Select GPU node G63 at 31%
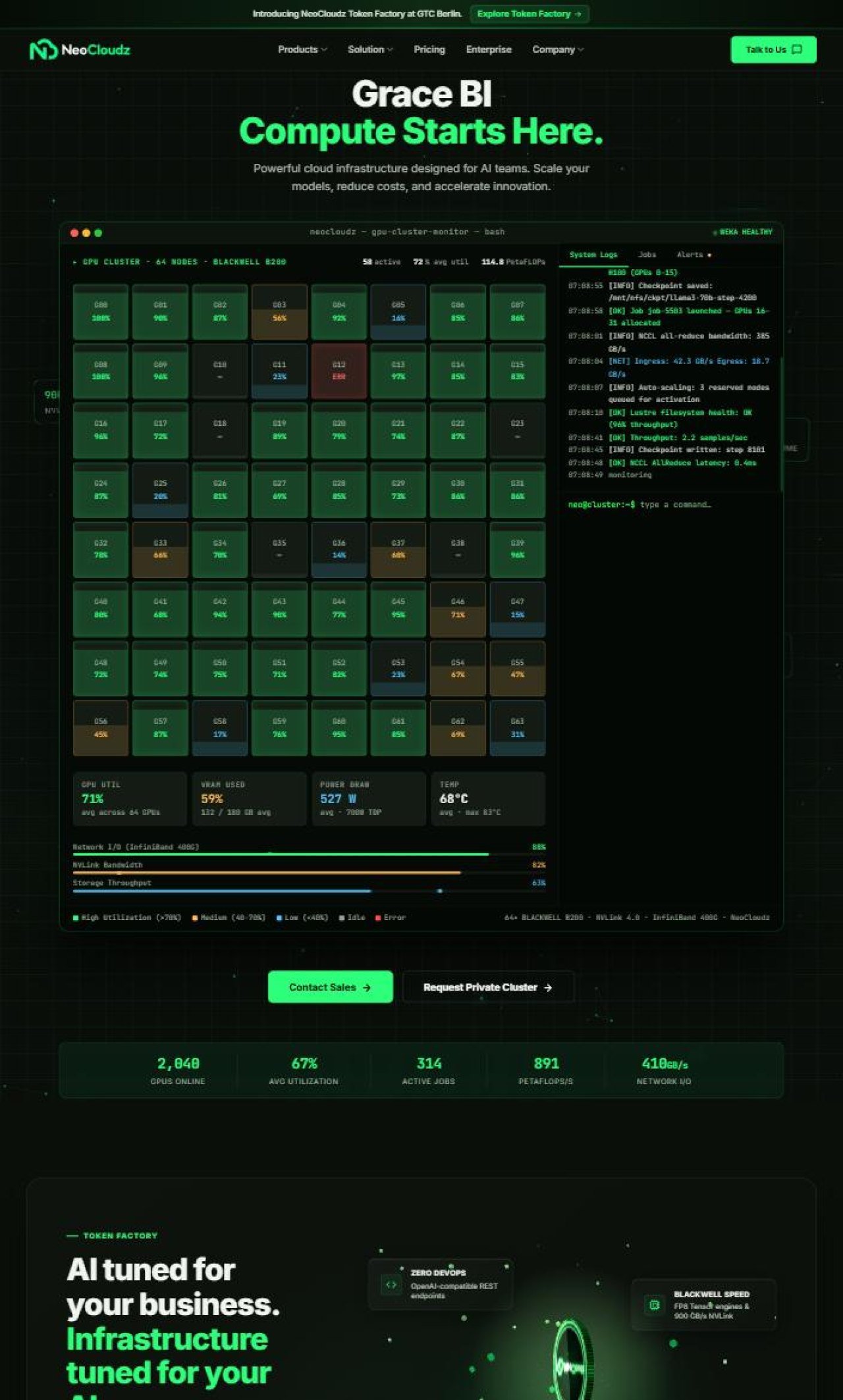The width and height of the screenshot is (843, 1400). point(518,728)
